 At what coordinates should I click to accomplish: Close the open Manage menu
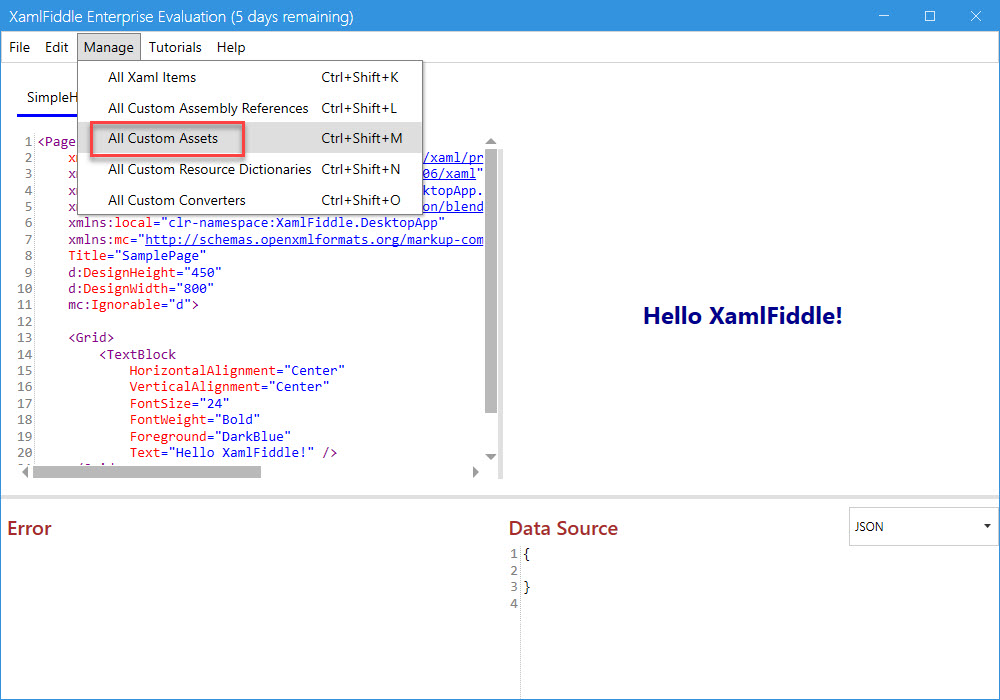point(108,47)
